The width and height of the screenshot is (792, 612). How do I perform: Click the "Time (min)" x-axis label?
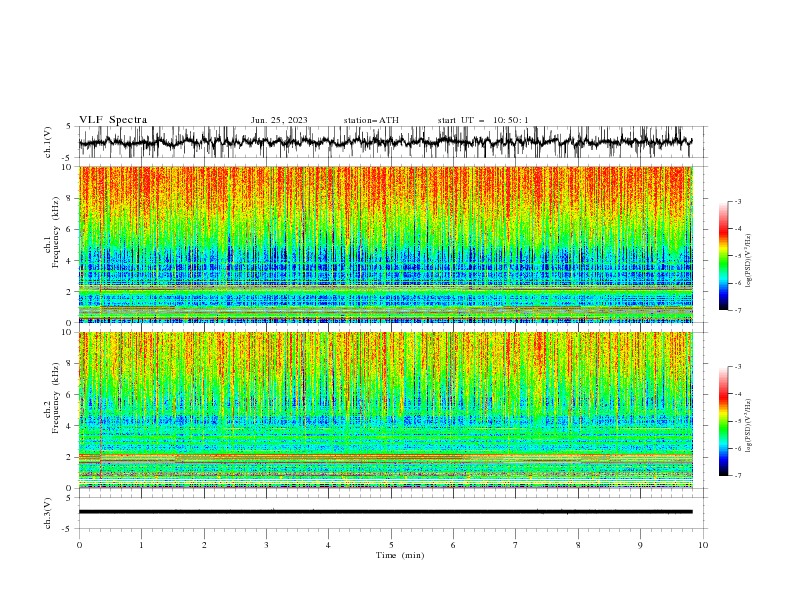click(x=400, y=555)
